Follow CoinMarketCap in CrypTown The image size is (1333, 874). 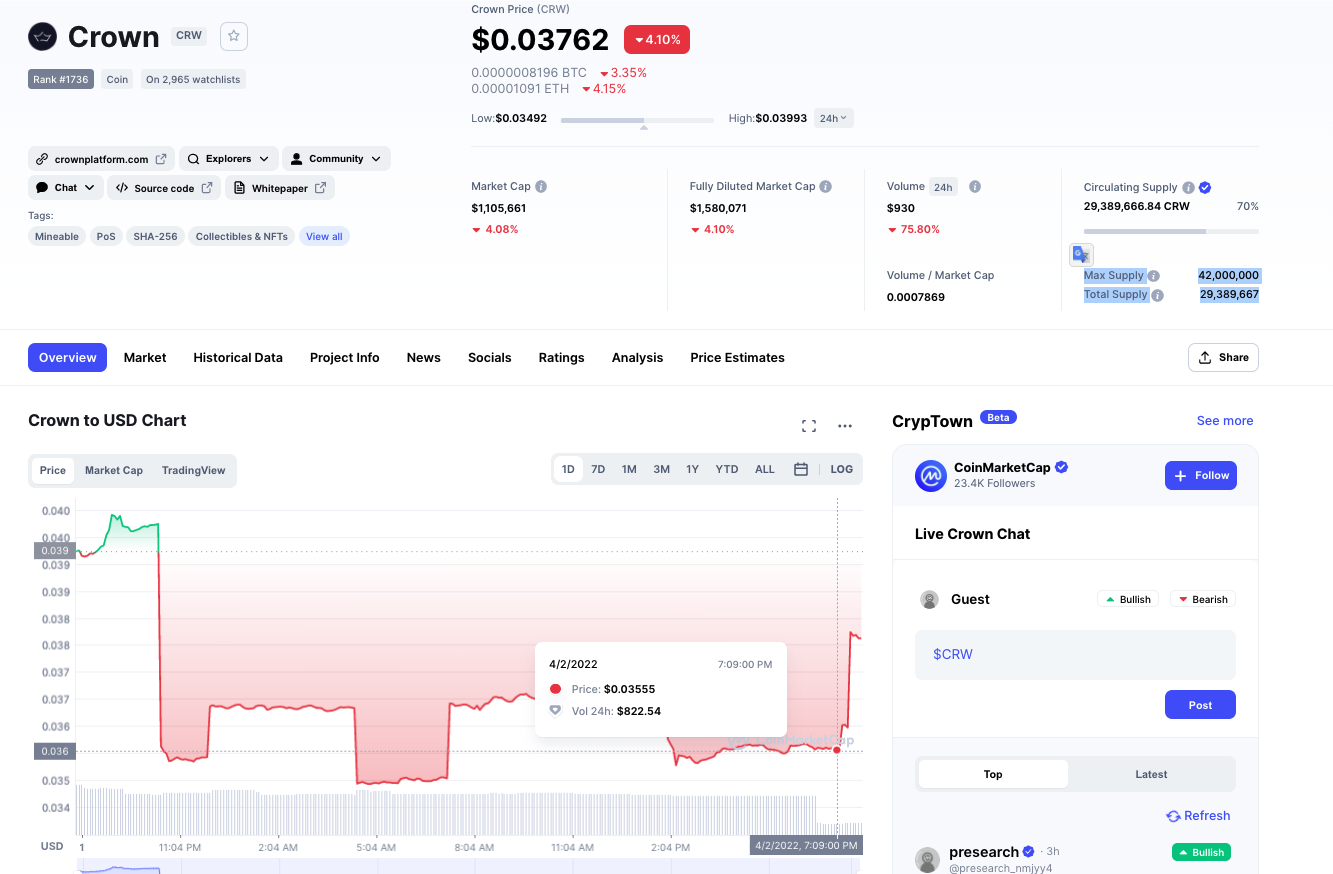tap(1201, 476)
